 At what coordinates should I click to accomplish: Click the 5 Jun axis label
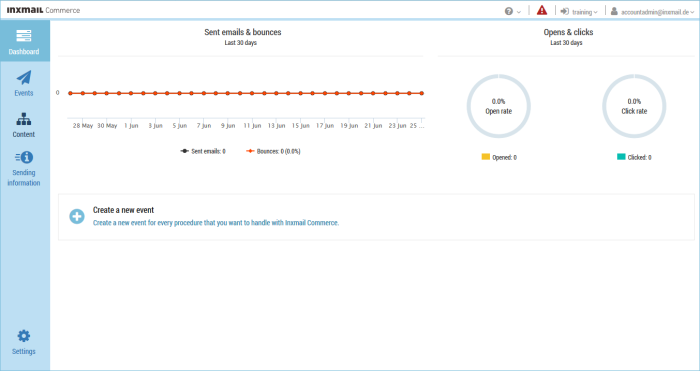click(x=180, y=126)
